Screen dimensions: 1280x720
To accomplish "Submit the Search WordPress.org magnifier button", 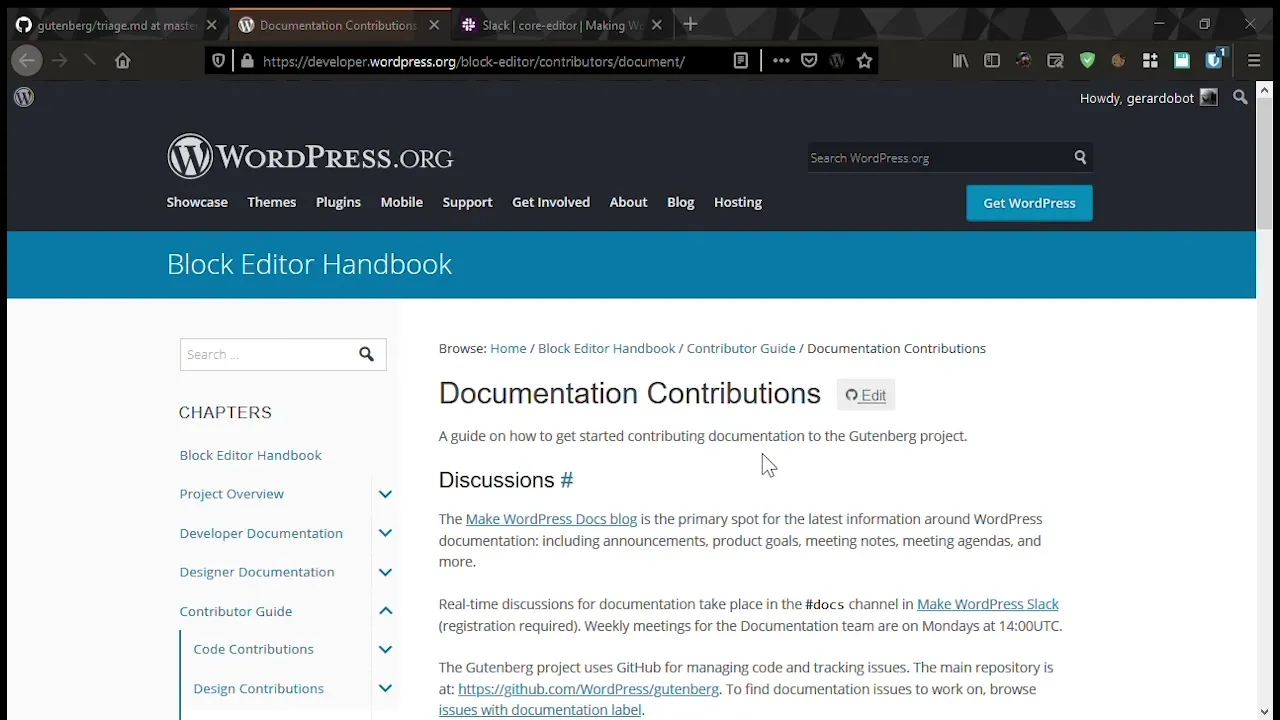I will 1080,157.
